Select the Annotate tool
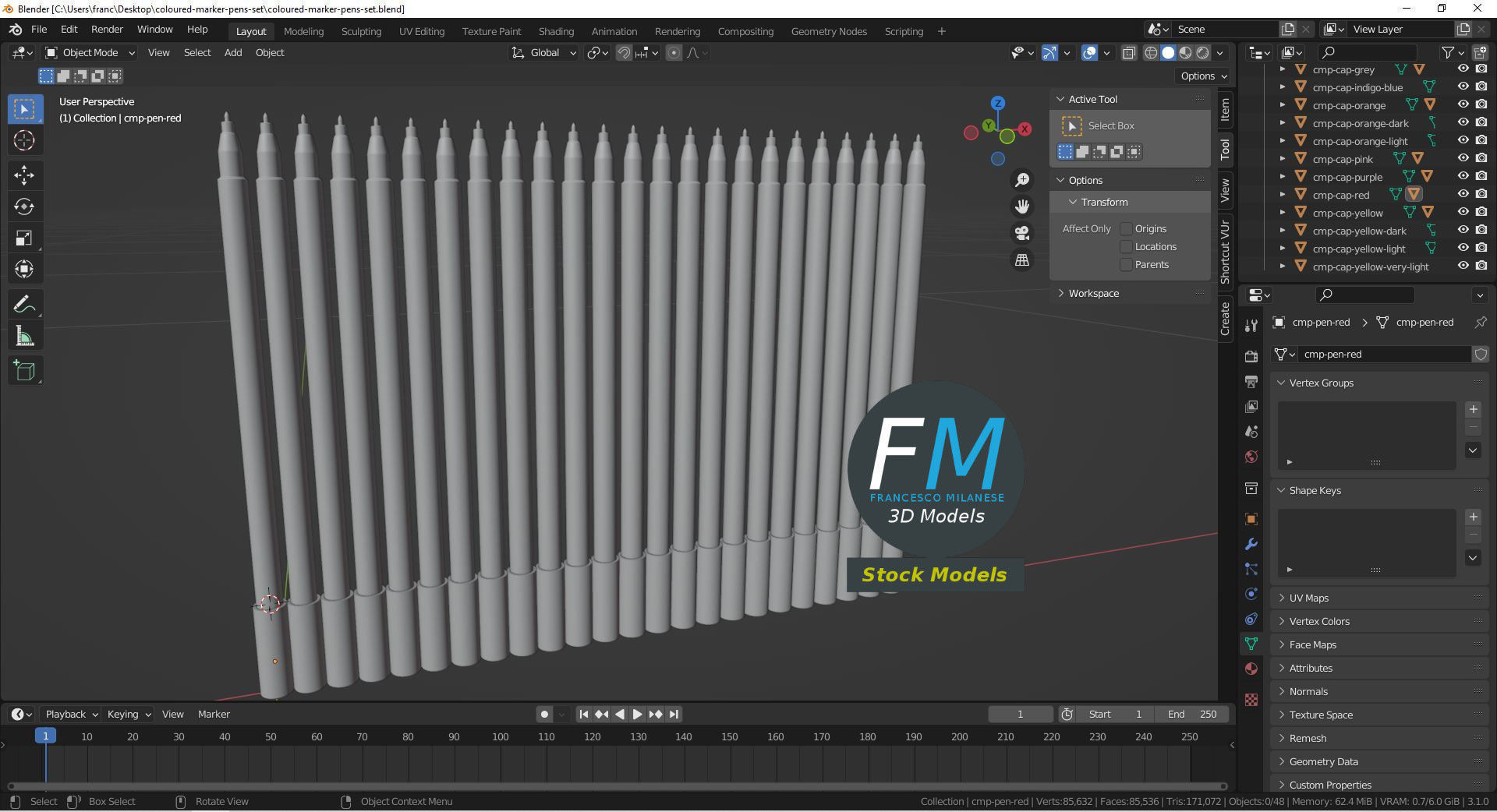Viewport: 1497px width, 812px height. pos(24,304)
